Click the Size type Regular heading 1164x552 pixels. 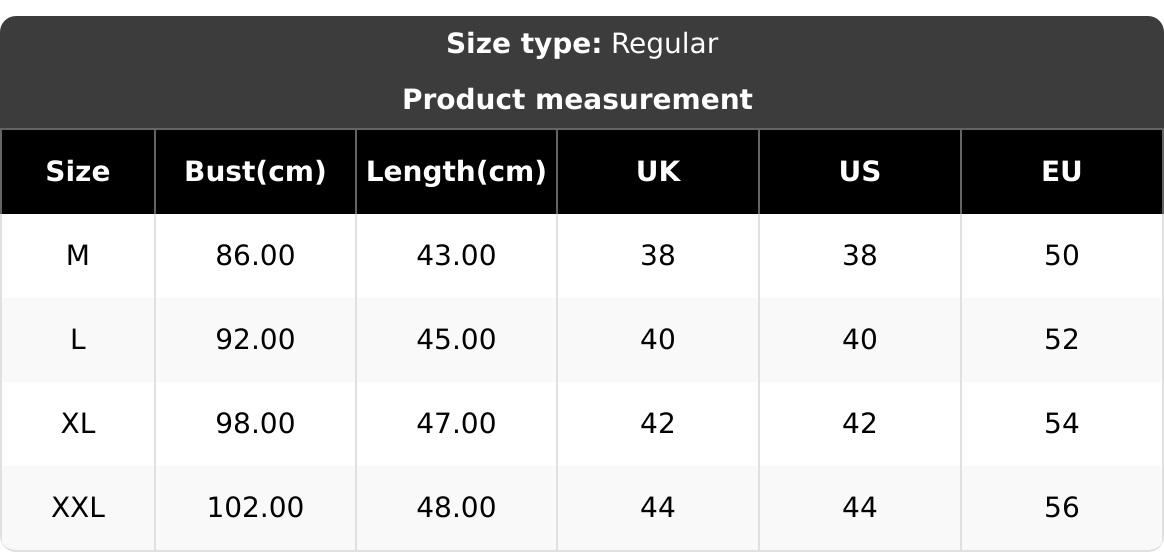pos(581,44)
